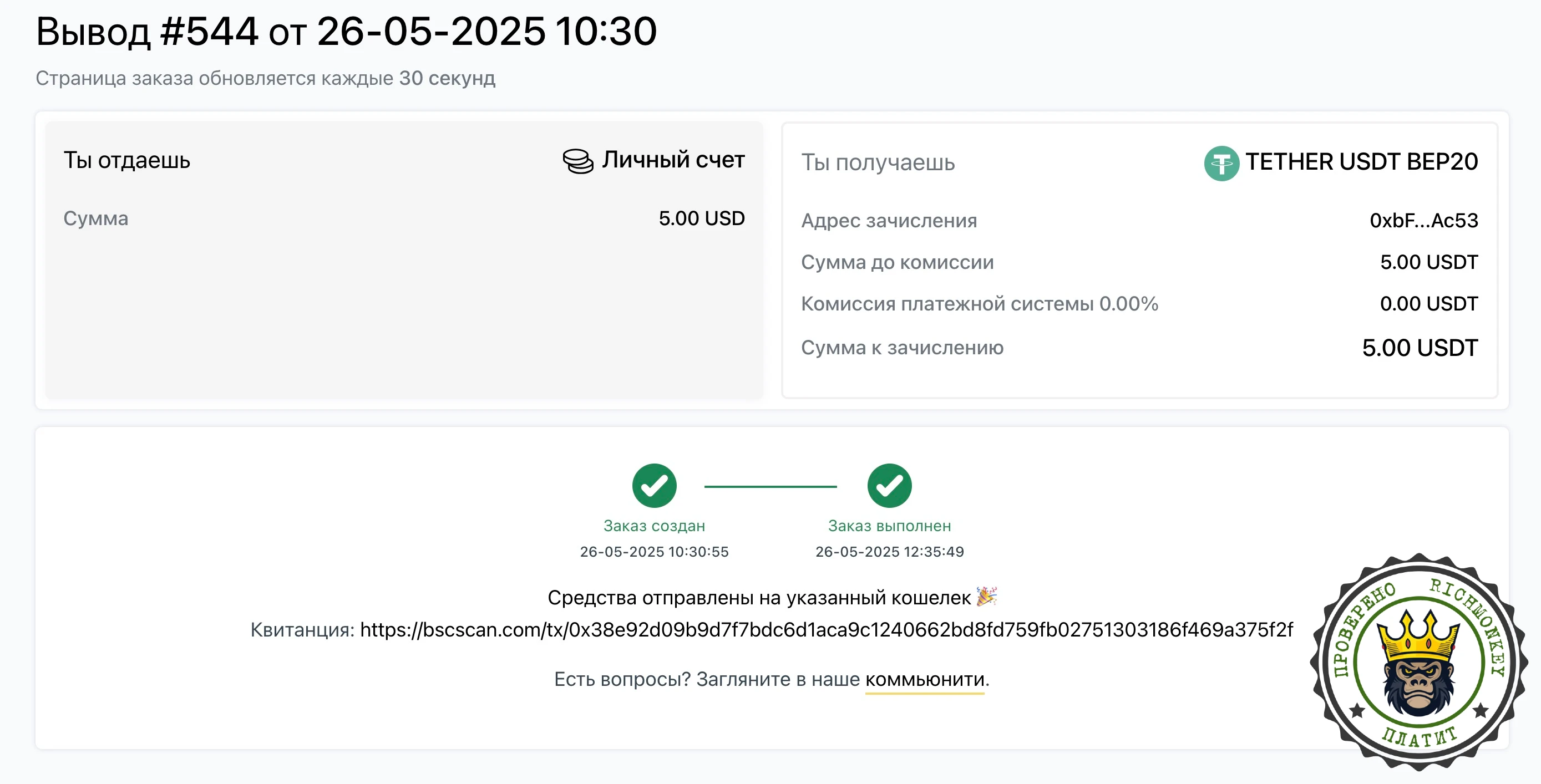Open the коммьюнити community link
The width and height of the screenshot is (1541, 784).
(924, 679)
